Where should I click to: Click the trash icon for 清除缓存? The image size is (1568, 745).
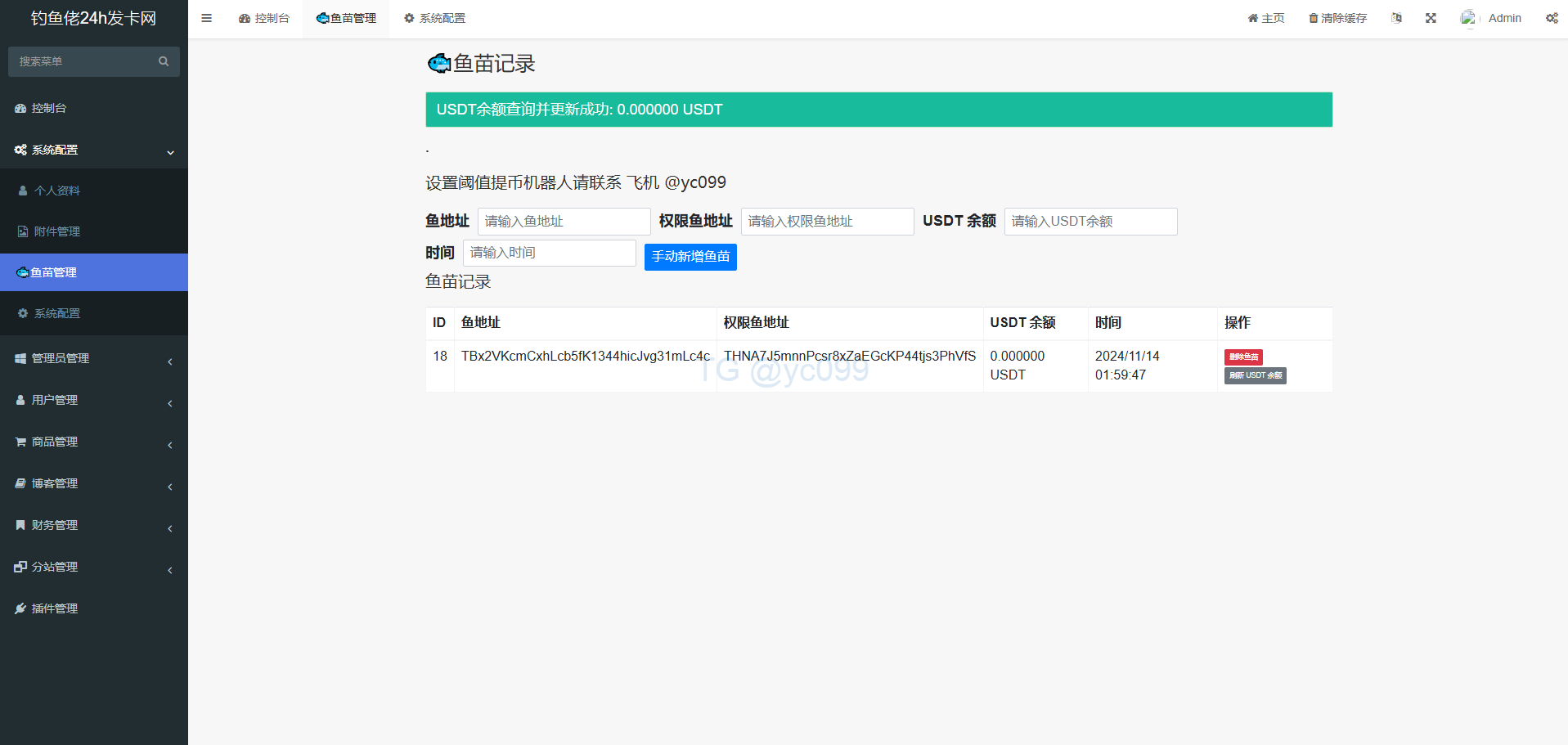pos(1313,18)
